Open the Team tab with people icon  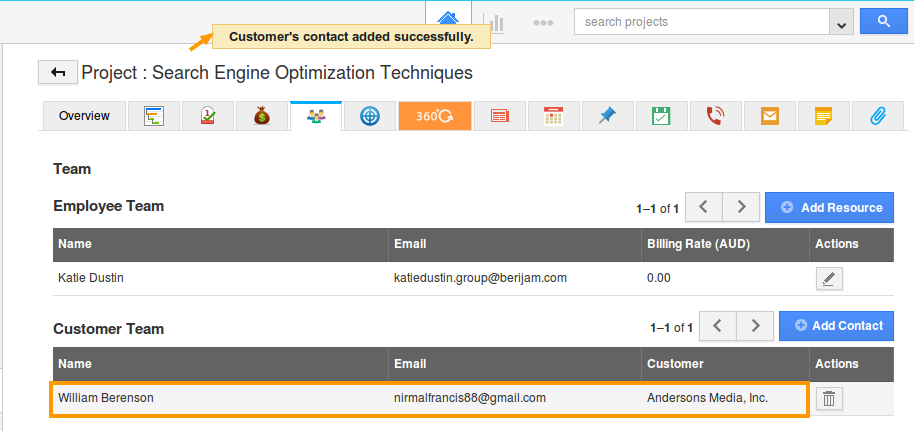click(x=316, y=116)
